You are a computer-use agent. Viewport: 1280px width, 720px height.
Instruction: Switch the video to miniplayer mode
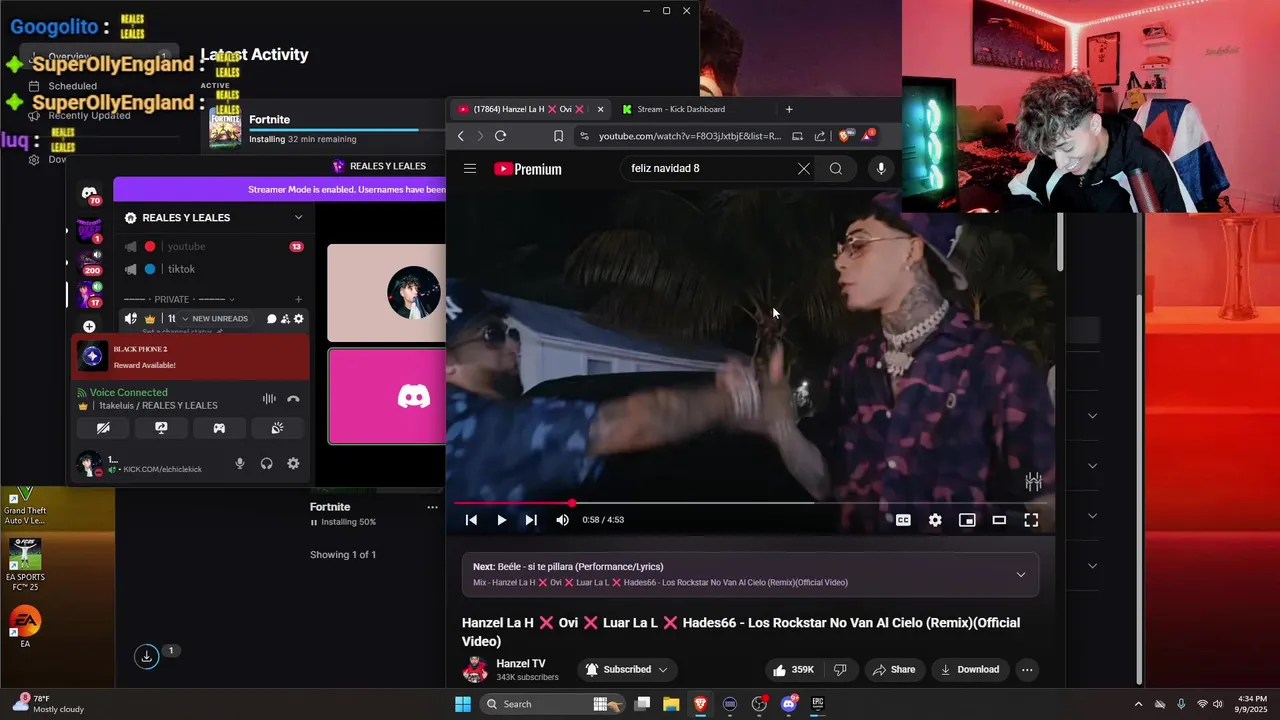(967, 520)
